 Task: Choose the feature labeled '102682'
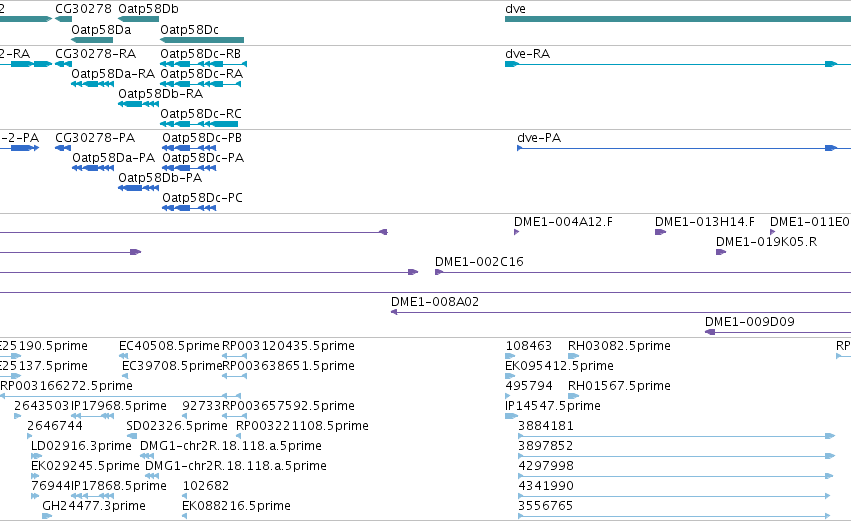tap(206, 487)
